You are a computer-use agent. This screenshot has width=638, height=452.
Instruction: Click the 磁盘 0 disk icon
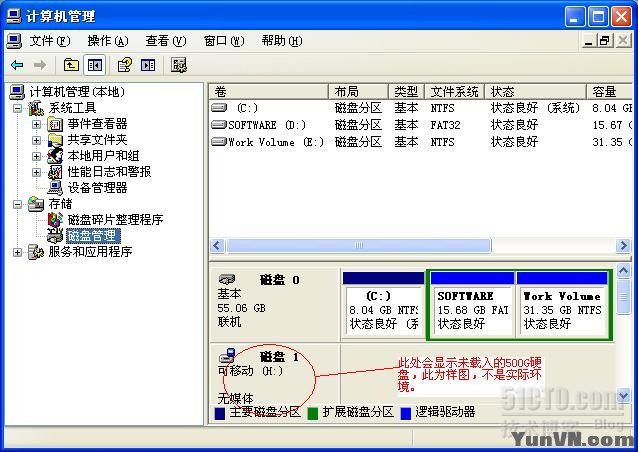click(x=227, y=279)
